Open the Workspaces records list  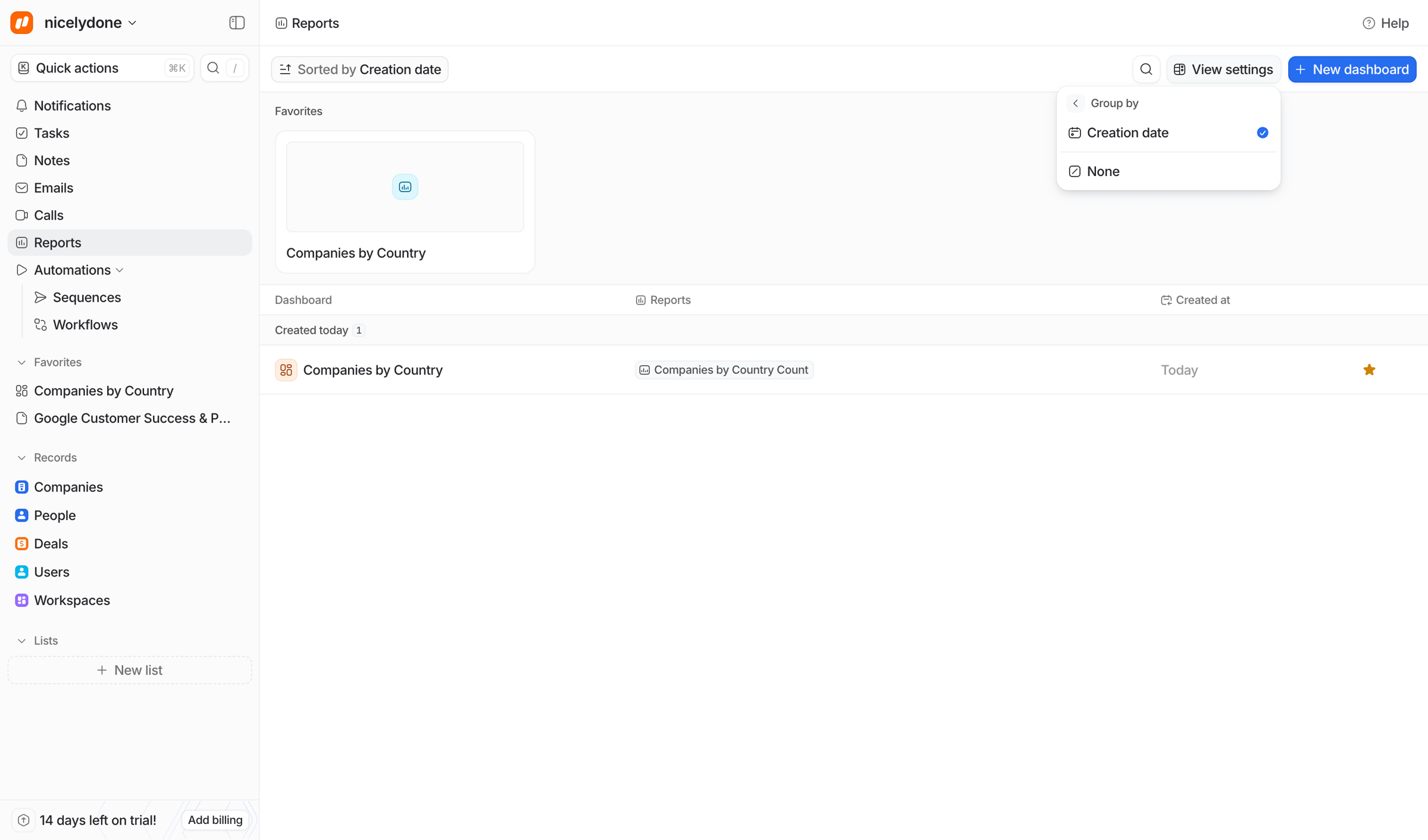pyautogui.click(x=130, y=600)
